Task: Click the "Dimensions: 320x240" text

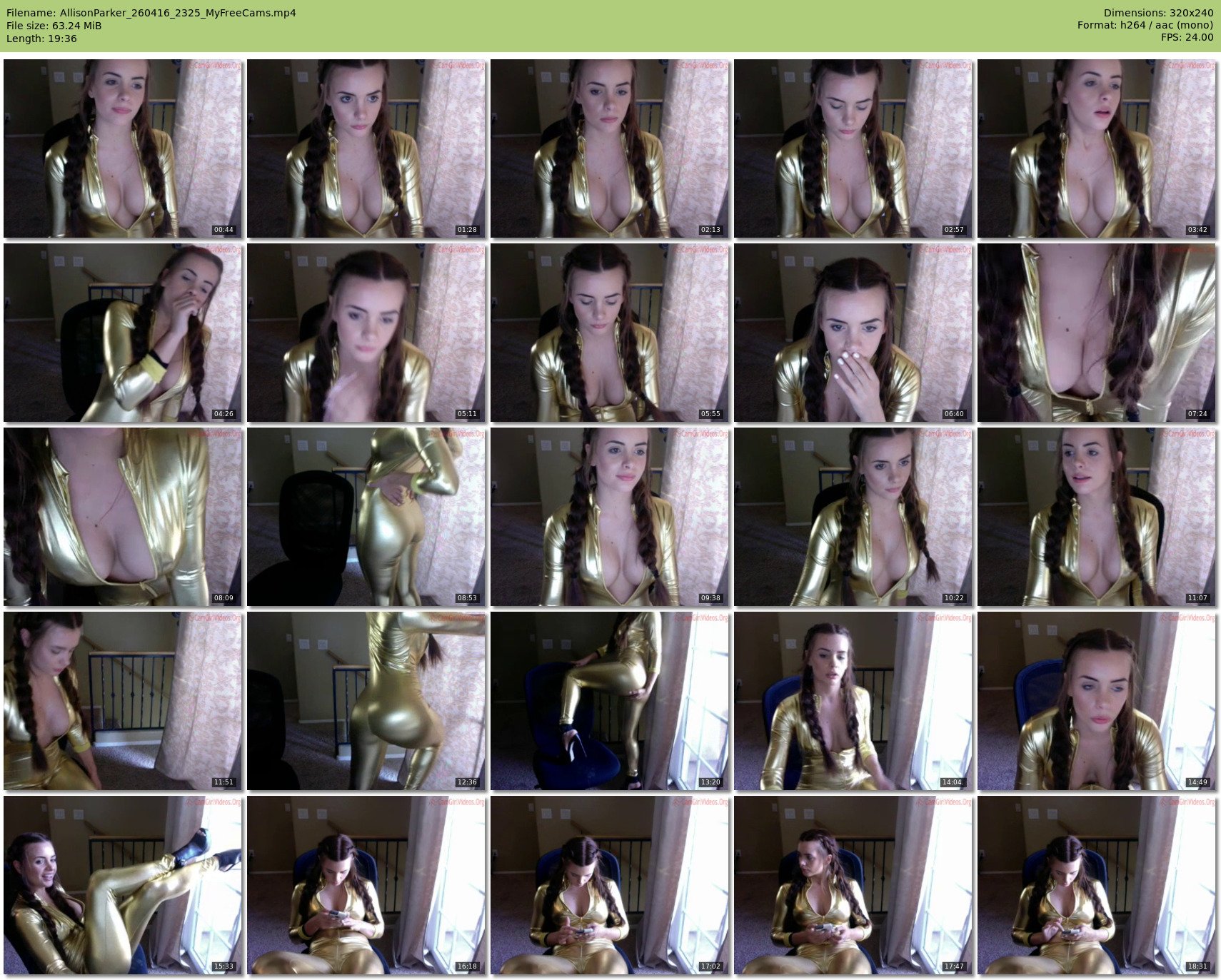Action: click(1158, 13)
